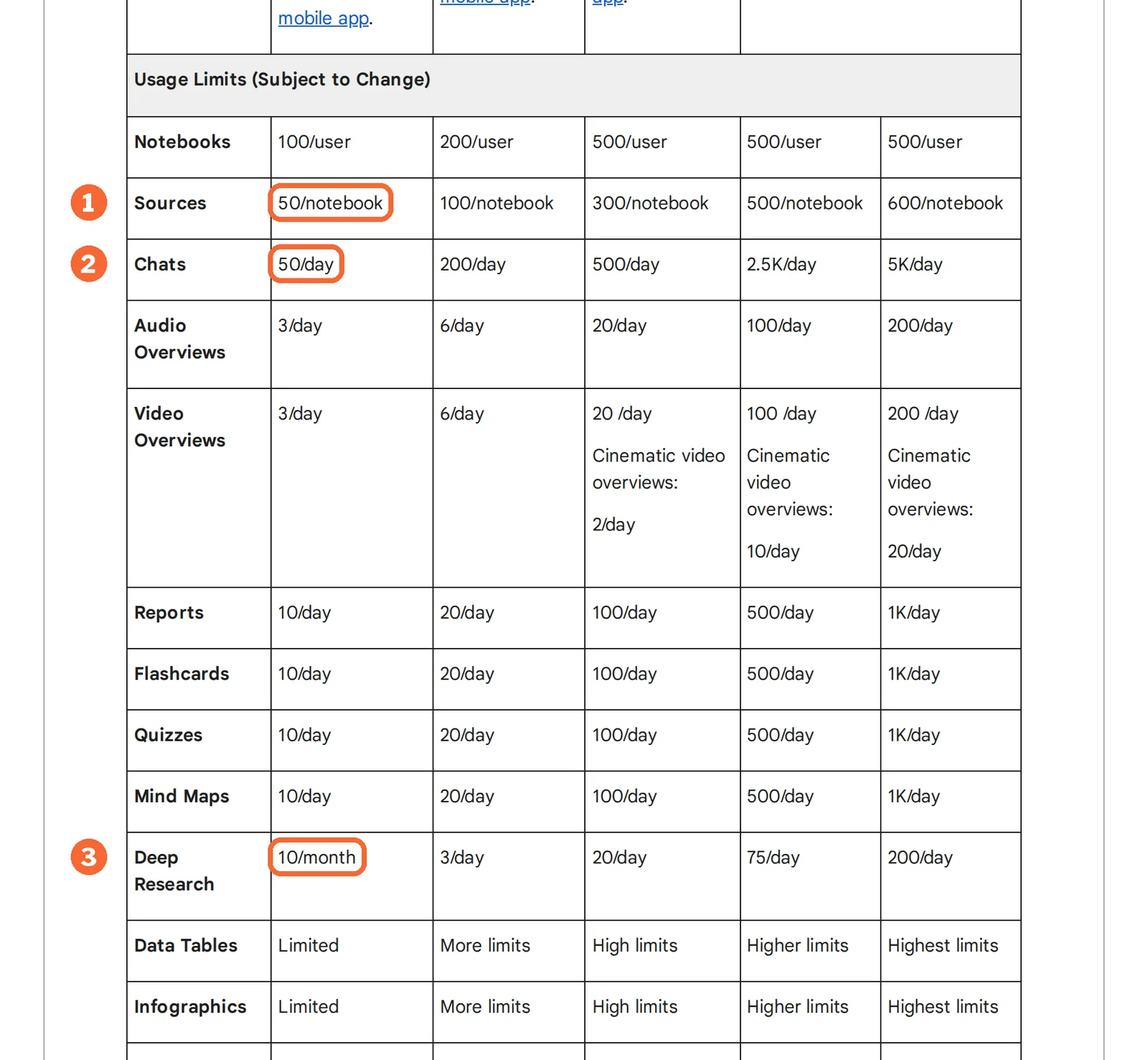Click the "5K/day" Chats value
This screenshot has width=1148, height=1060.
coord(915,264)
